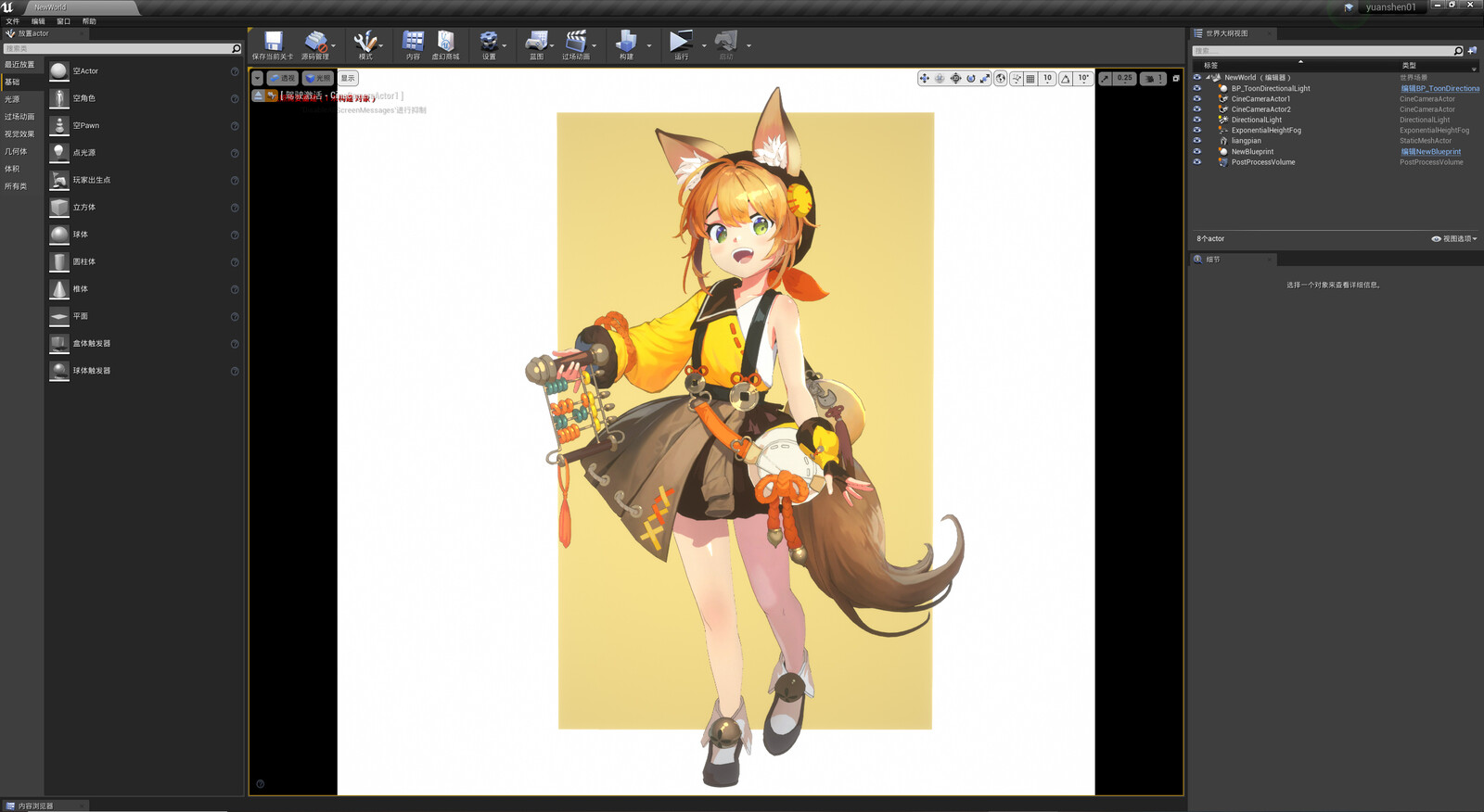This screenshot has height=812, width=1484.
Task: Select liangpian in the World Outliner
Action: click(1247, 141)
